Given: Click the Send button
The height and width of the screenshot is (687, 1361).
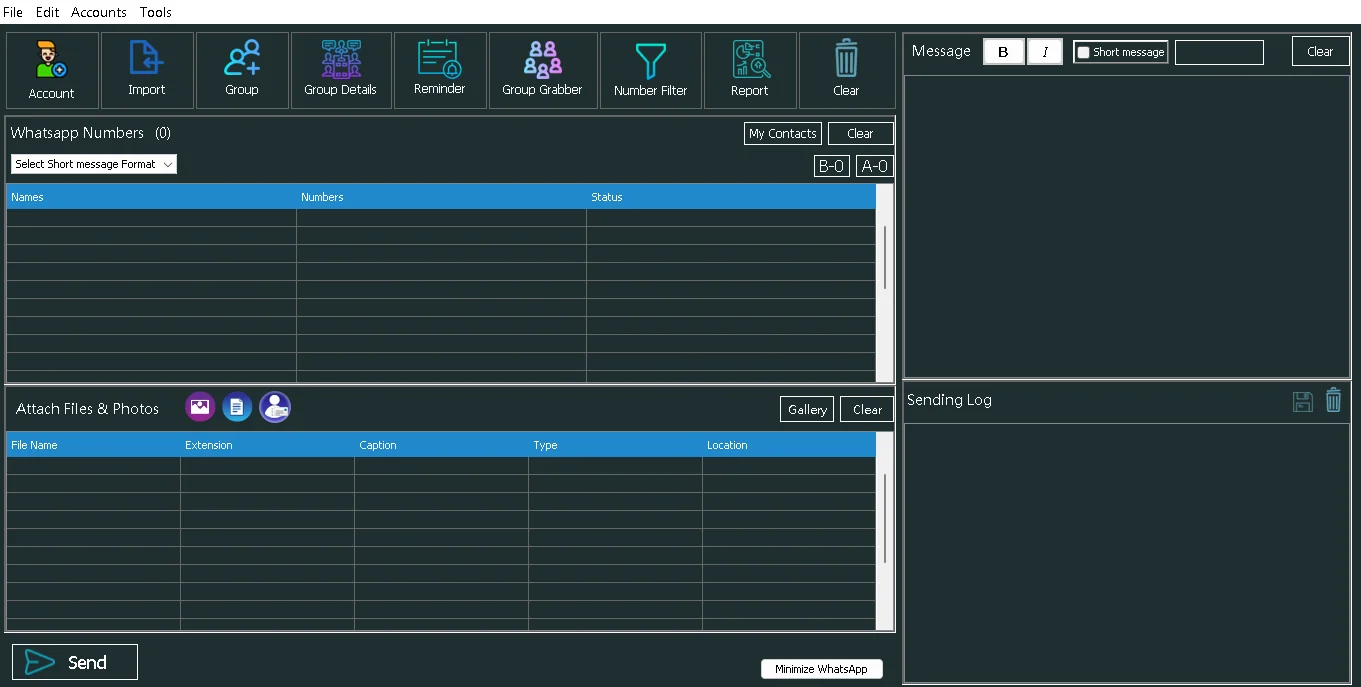Looking at the screenshot, I should [75, 662].
